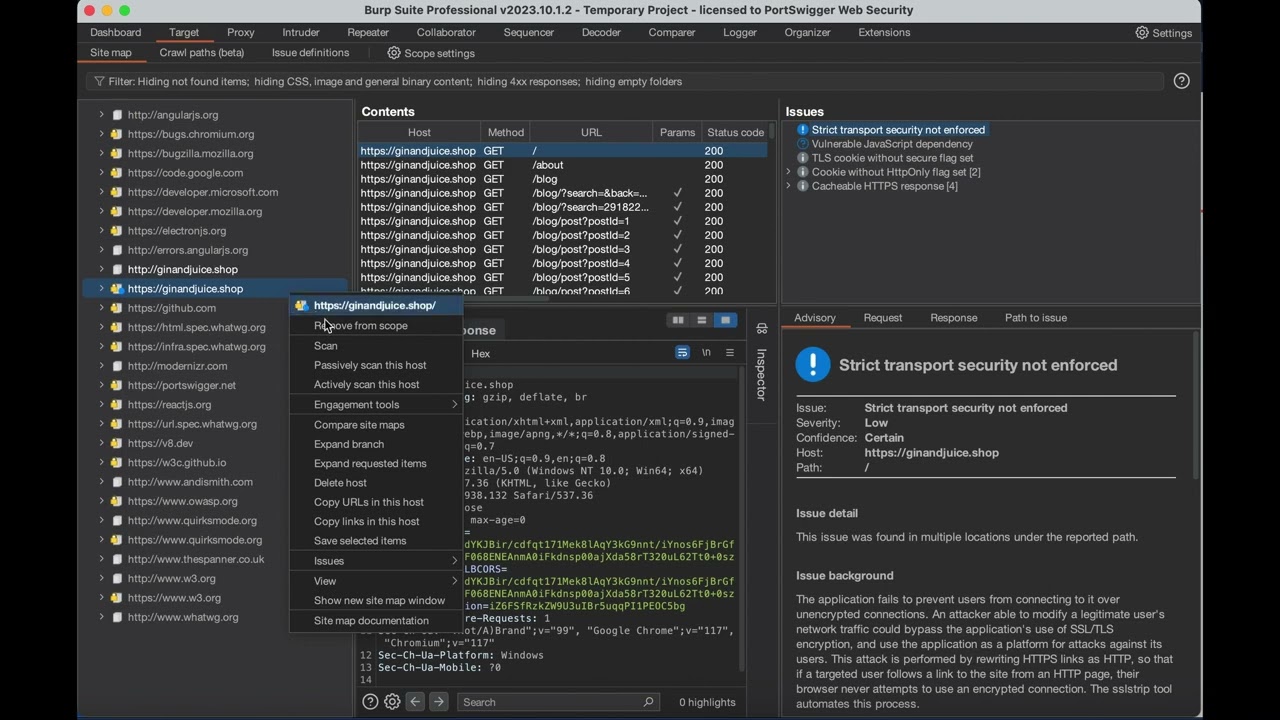Expand Cacheable HTTPS response issue group

(789, 186)
